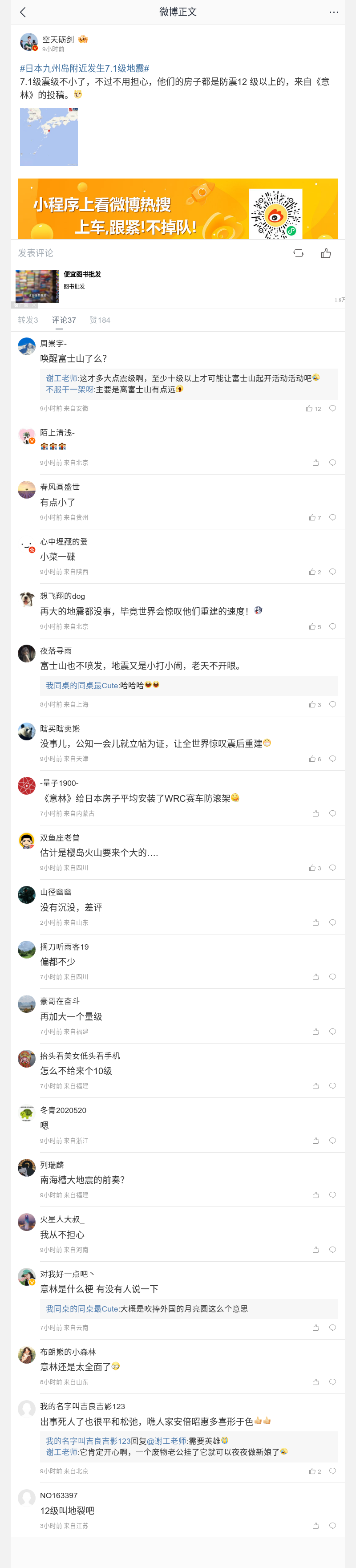Open the 赞184 likes tab

(x=100, y=320)
